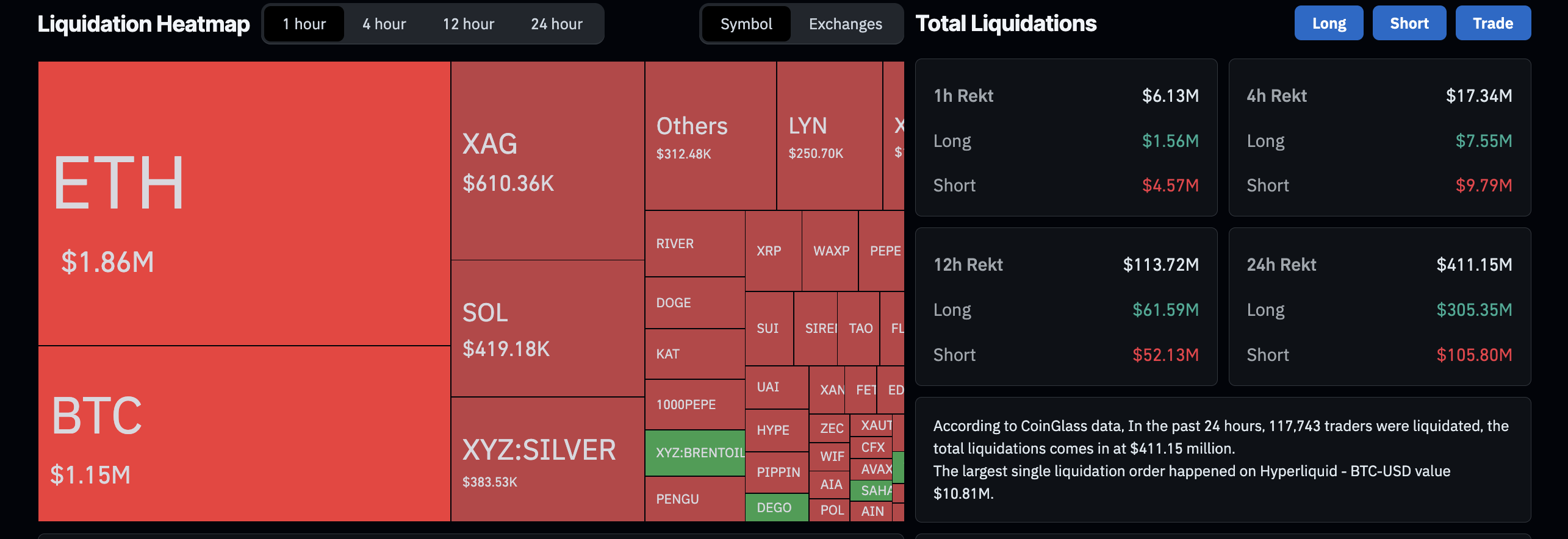Viewport: 1568px width, 539px height.
Task: Switch heatmap grouping to Exchanges
Action: 845,24
